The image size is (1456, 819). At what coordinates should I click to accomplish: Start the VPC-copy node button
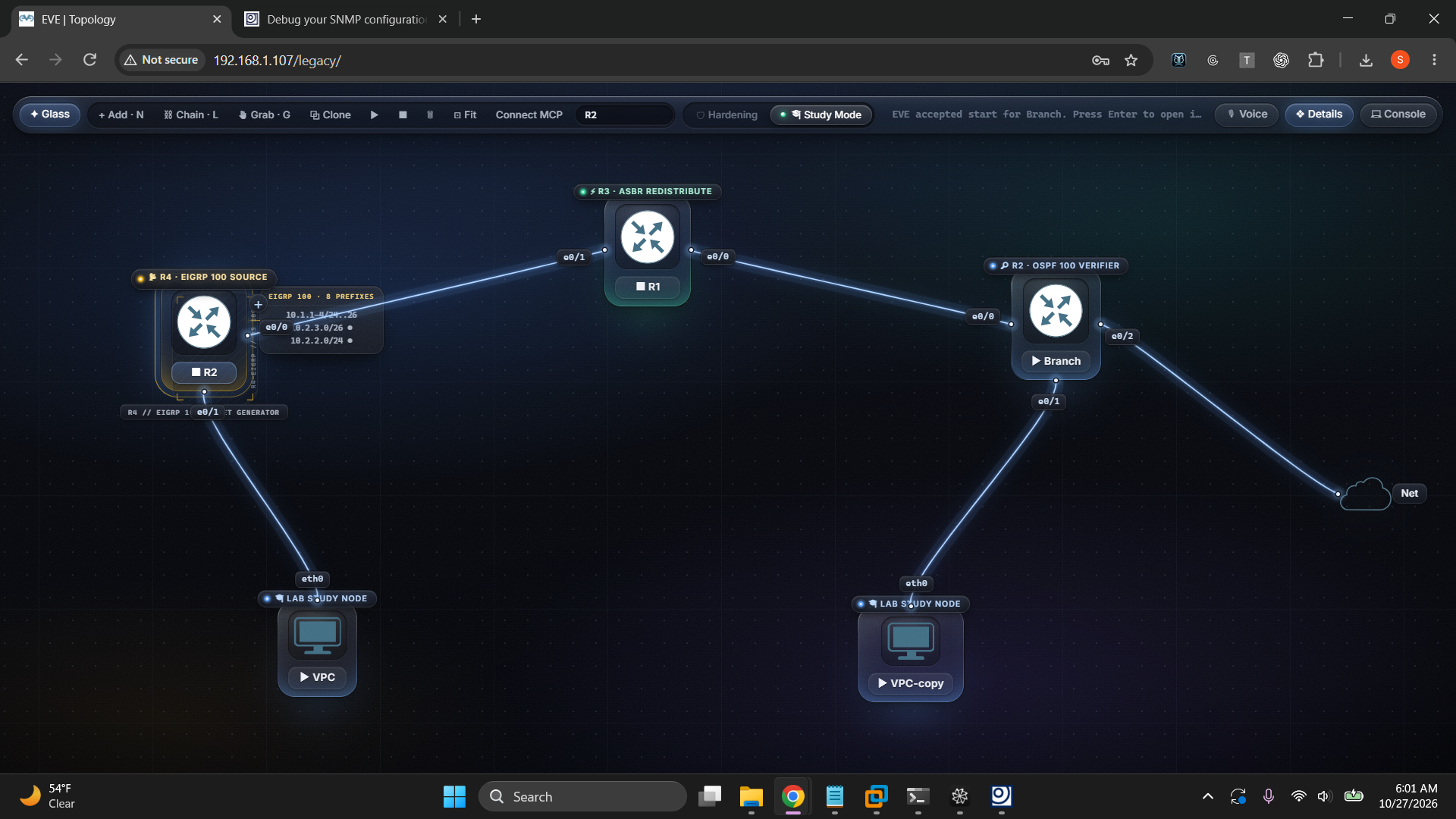pyautogui.click(x=911, y=683)
